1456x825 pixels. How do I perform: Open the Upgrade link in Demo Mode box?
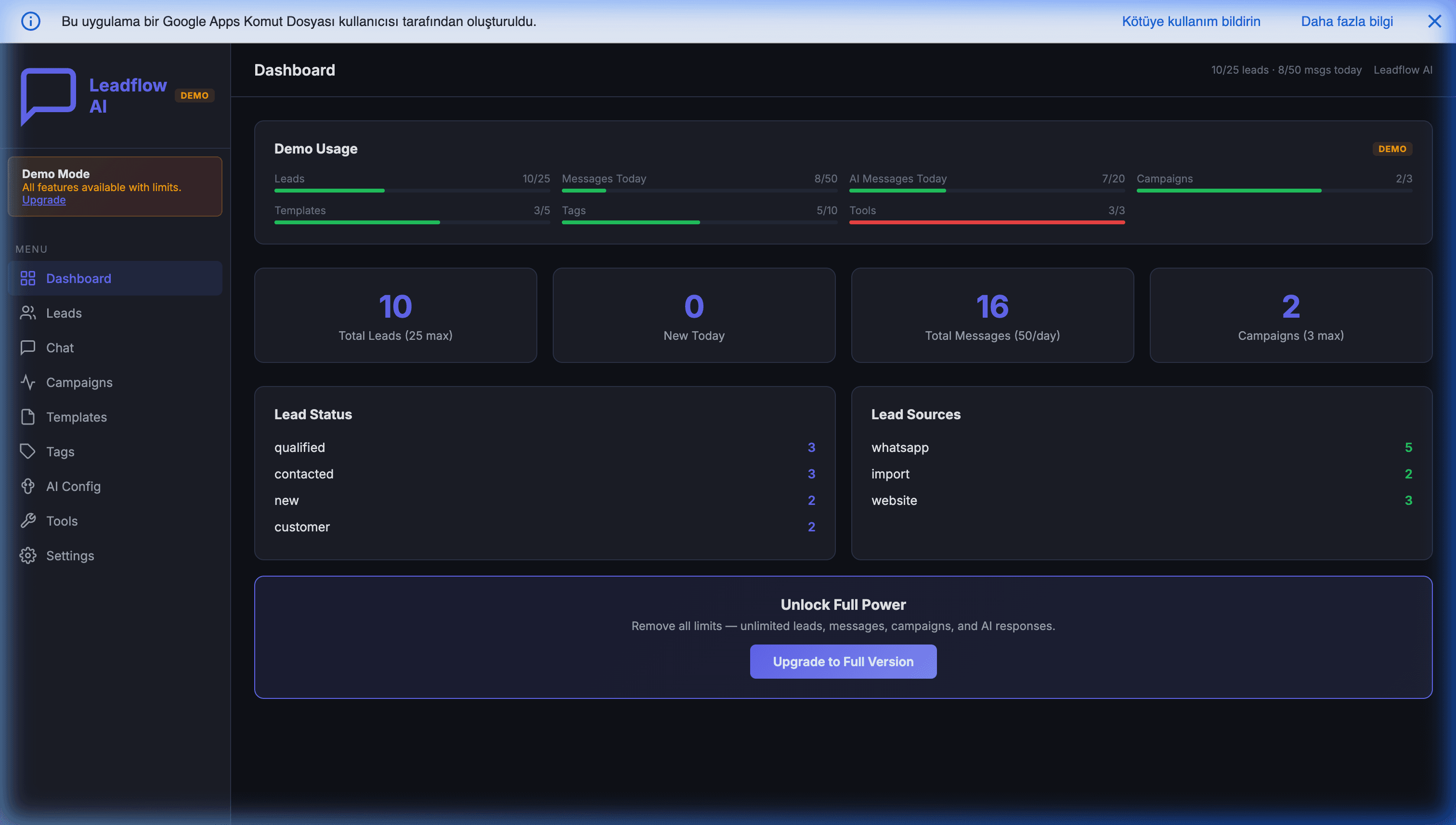(44, 199)
